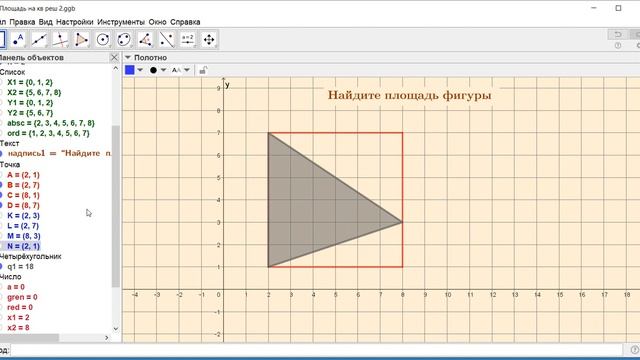Select the Polygon tool

[82, 40]
